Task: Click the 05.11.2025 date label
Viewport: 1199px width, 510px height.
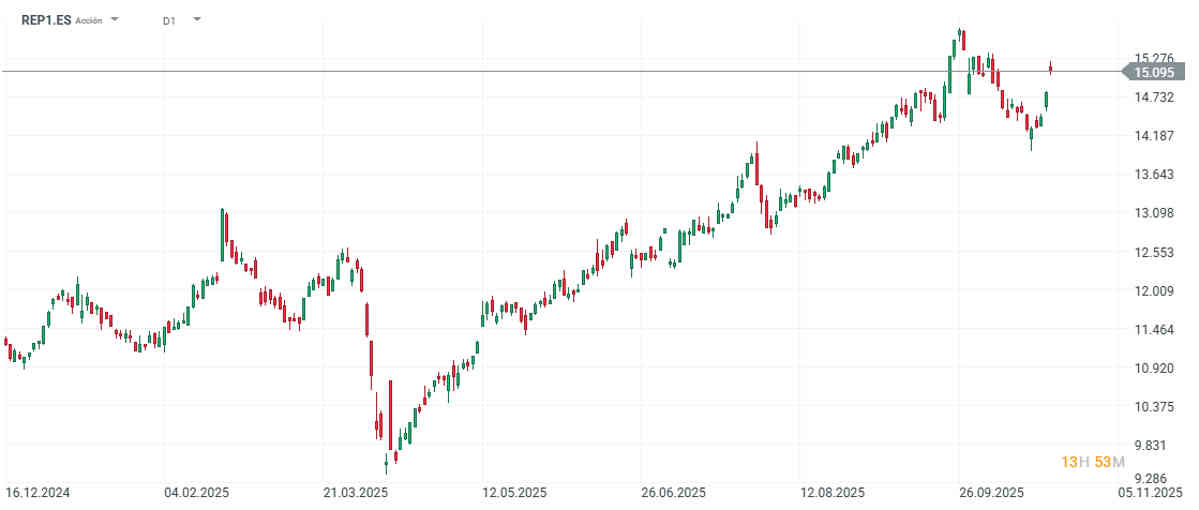Action: [x=1150, y=492]
